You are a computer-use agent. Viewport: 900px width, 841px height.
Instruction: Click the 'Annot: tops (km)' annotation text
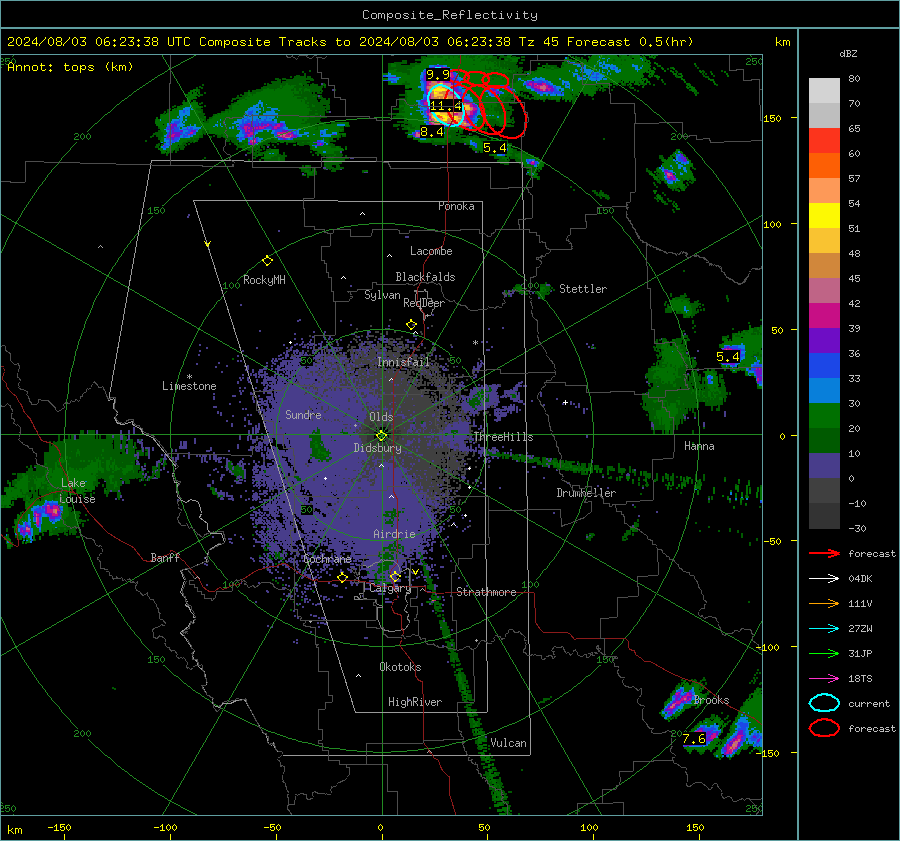[70, 67]
